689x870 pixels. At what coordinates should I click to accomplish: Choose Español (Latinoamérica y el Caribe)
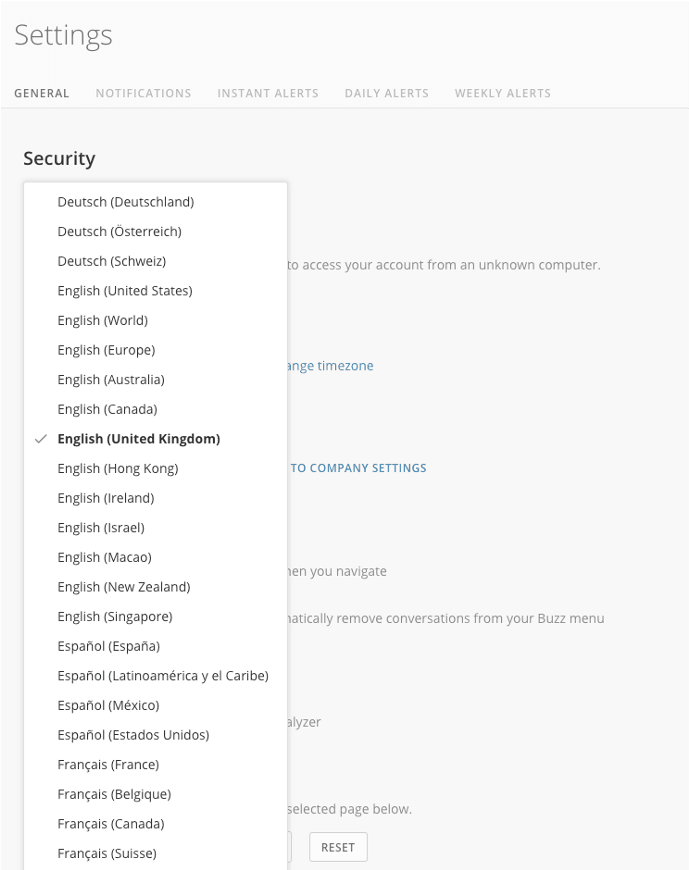(162, 676)
